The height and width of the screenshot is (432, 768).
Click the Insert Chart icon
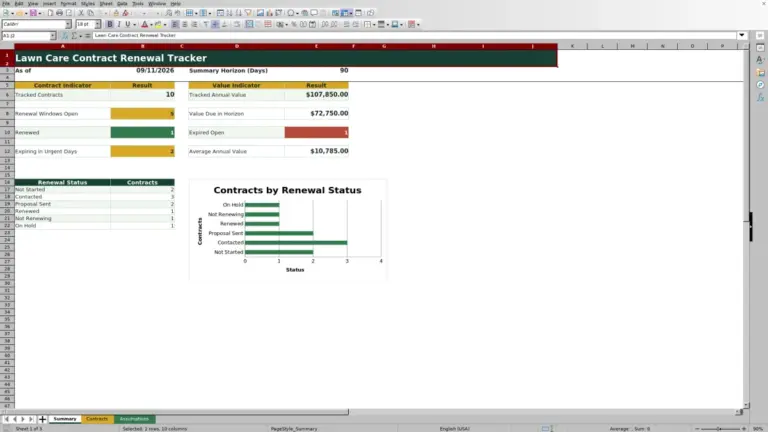269,13
